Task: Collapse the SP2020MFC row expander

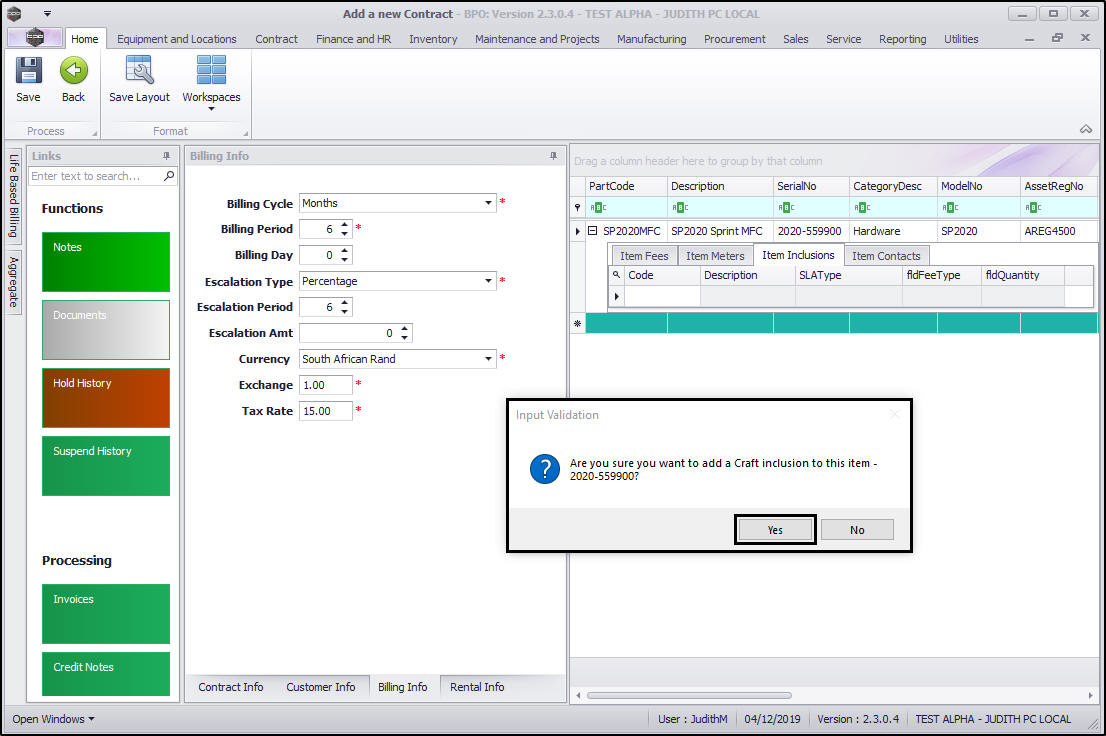Action: pos(593,231)
